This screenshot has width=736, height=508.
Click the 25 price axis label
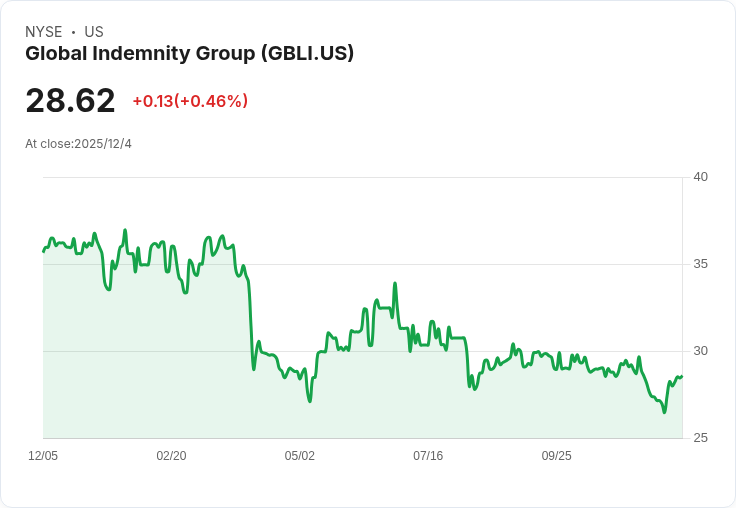(700, 438)
